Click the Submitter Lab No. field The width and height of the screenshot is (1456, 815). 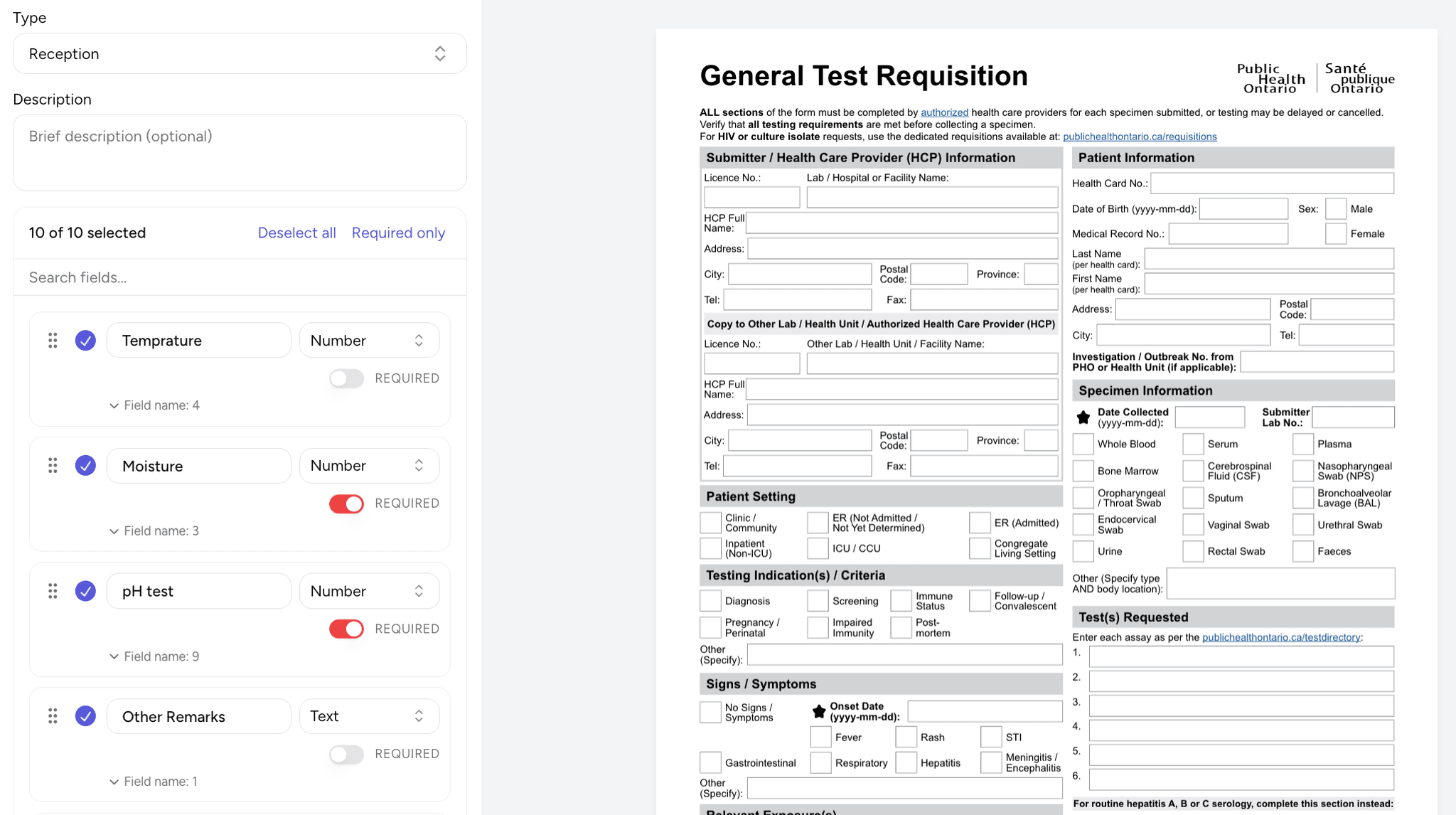coord(1353,417)
